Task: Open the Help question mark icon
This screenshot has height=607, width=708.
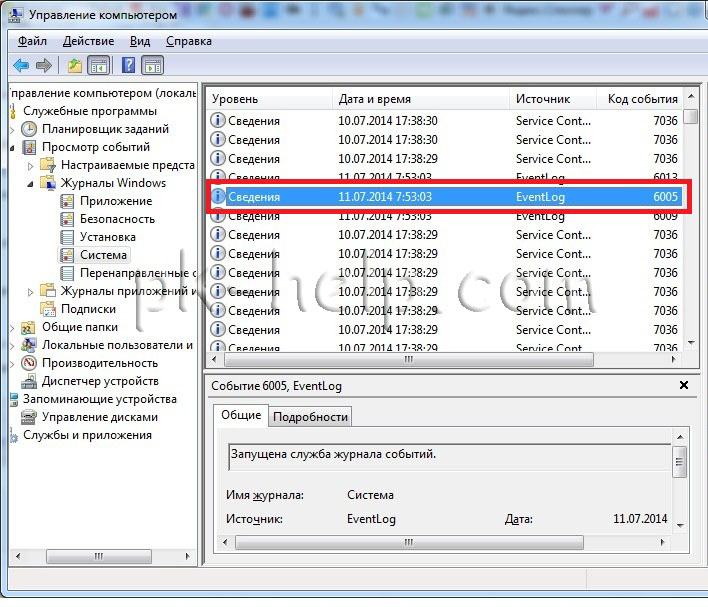Action: [128, 65]
